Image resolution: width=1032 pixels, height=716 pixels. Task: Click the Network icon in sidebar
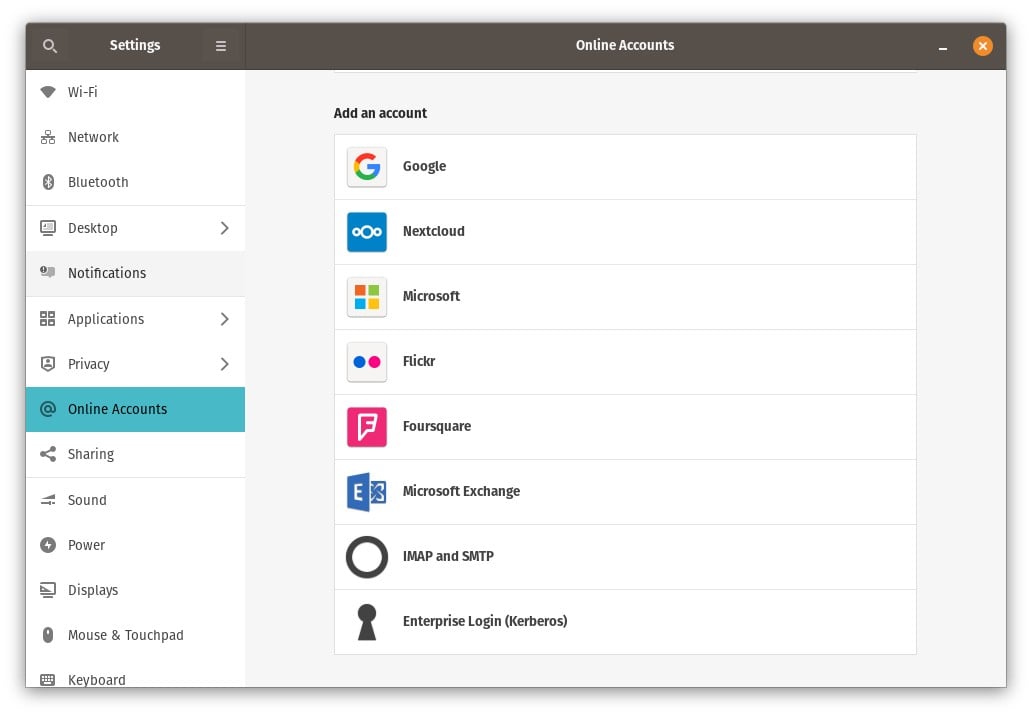click(48, 137)
